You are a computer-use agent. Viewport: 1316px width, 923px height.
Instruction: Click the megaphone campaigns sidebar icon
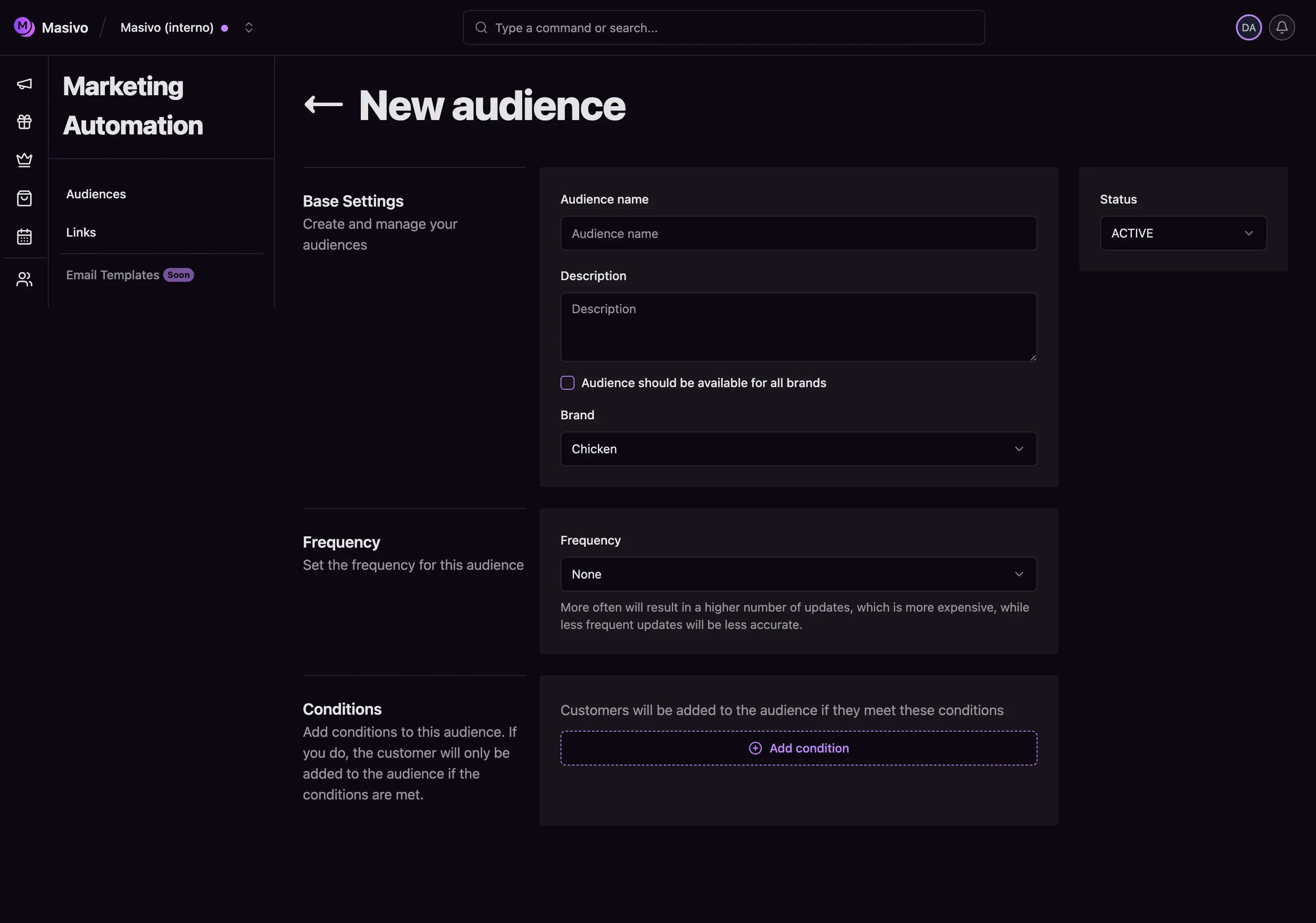pos(24,84)
